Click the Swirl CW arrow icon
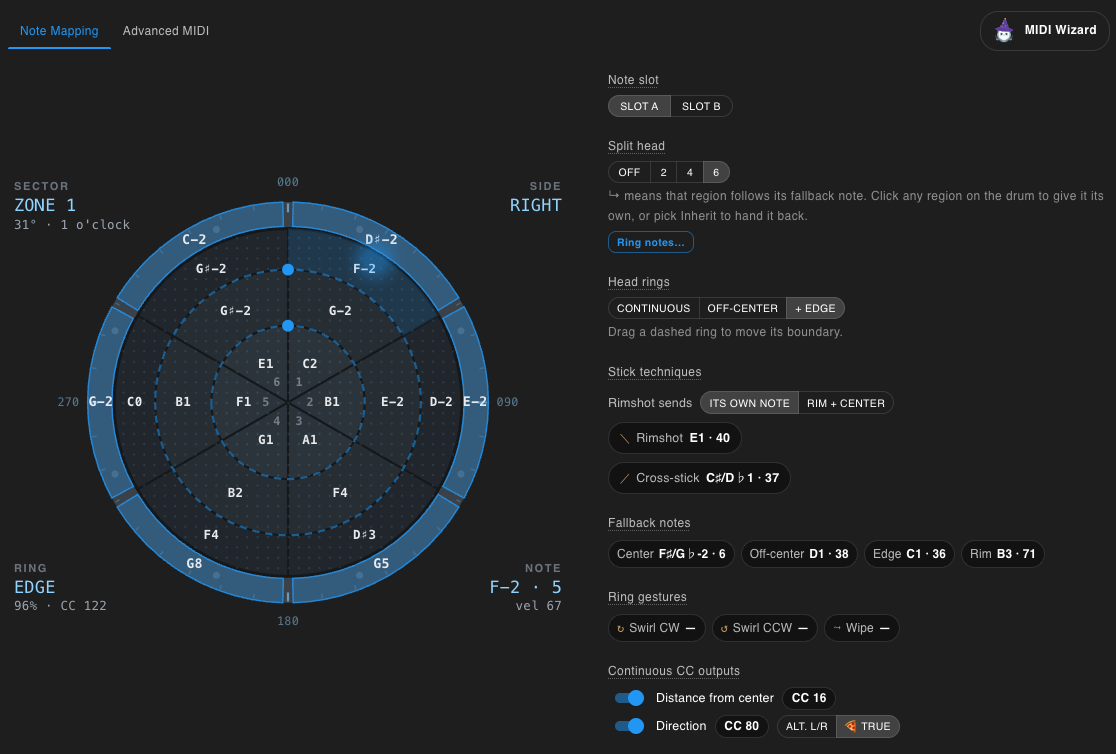1116x754 pixels. pyautogui.click(x=621, y=629)
